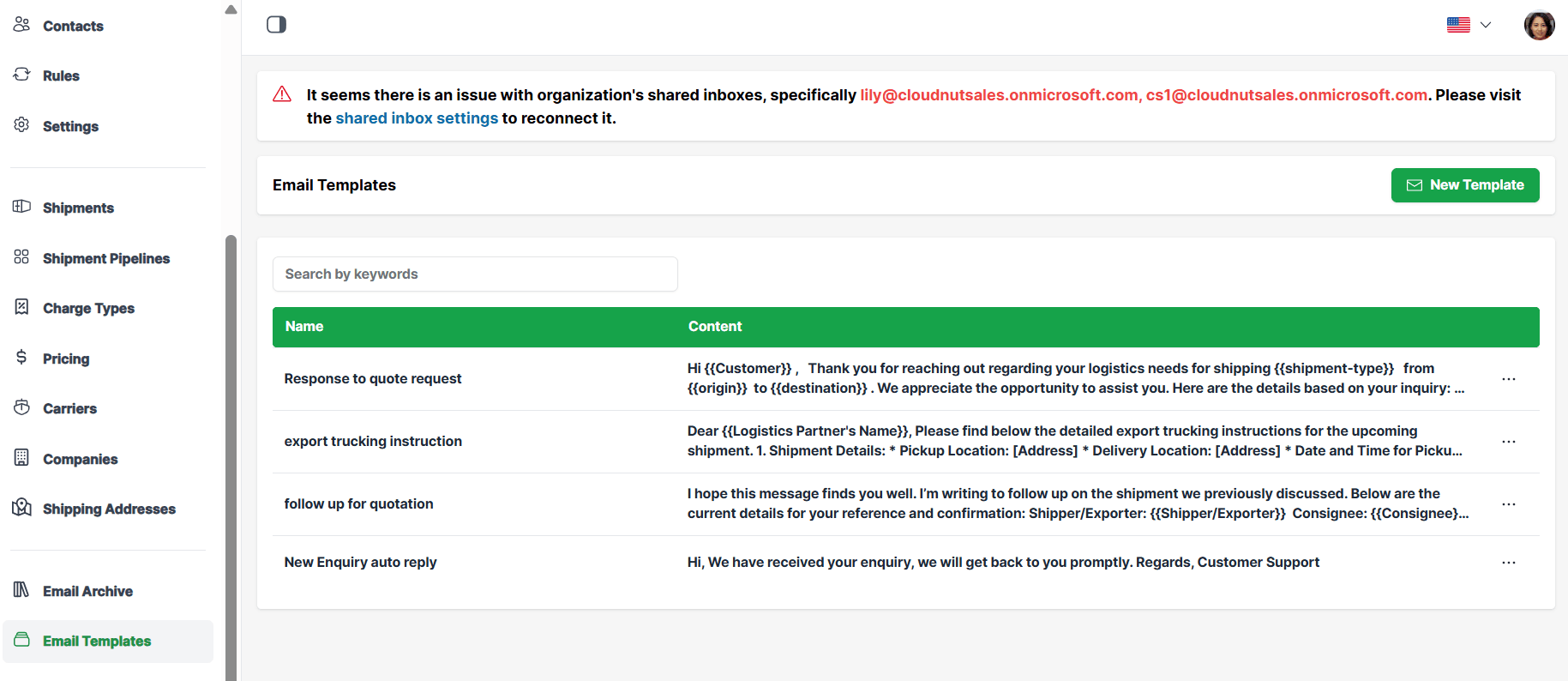Open Settings via gear icon
1568x681 pixels.
[x=21, y=125]
